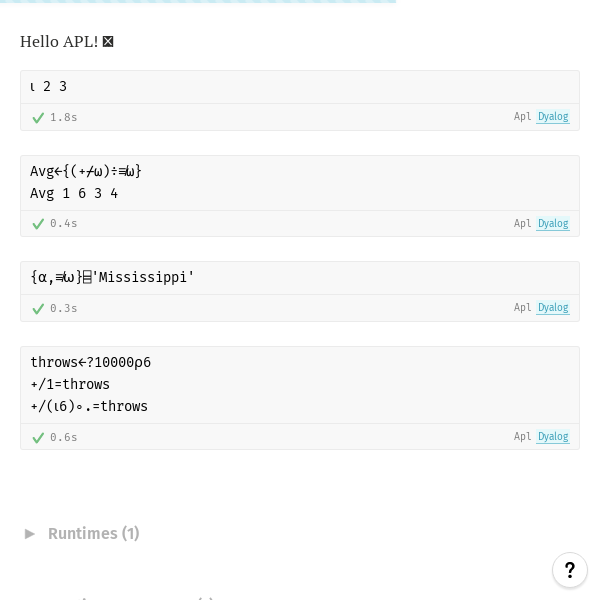Click the green checkmark for 1.8s cell
600x600 pixels.
[38, 117]
